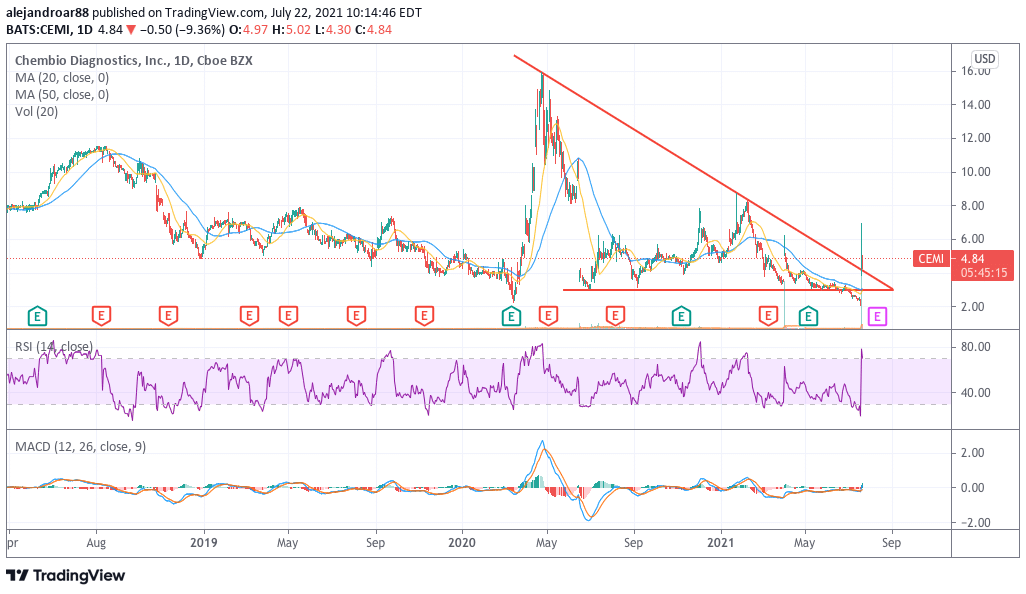The height and width of the screenshot is (594, 1026).
Task: Click the 2019 time axis label
Action: [x=203, y=543]
